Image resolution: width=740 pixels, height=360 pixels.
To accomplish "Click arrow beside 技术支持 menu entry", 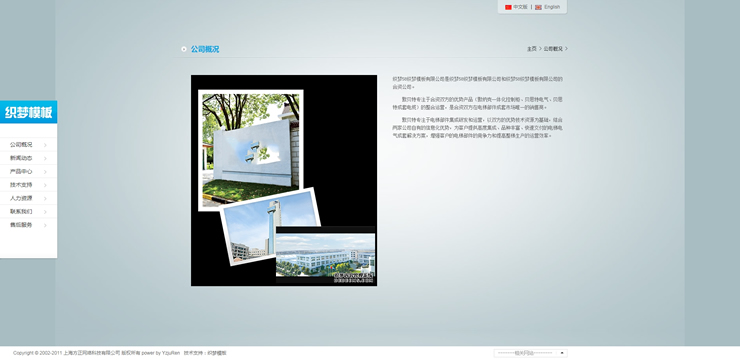I will (x=45, y=185).
